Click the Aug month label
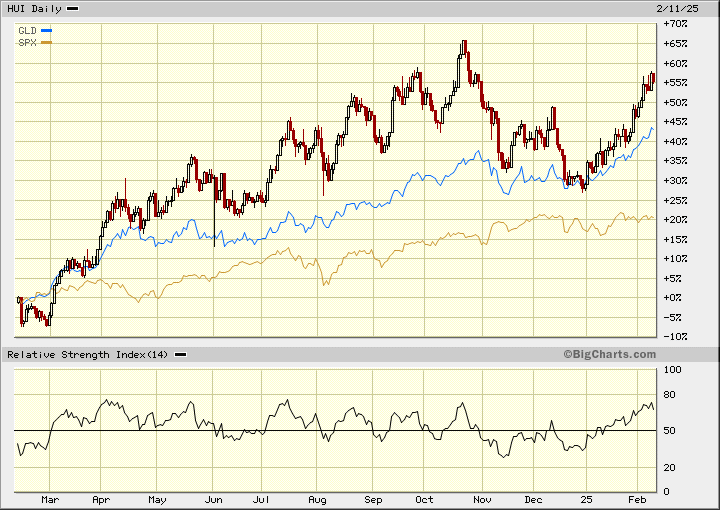Screen dimensions: 720x510 [317, 500]
